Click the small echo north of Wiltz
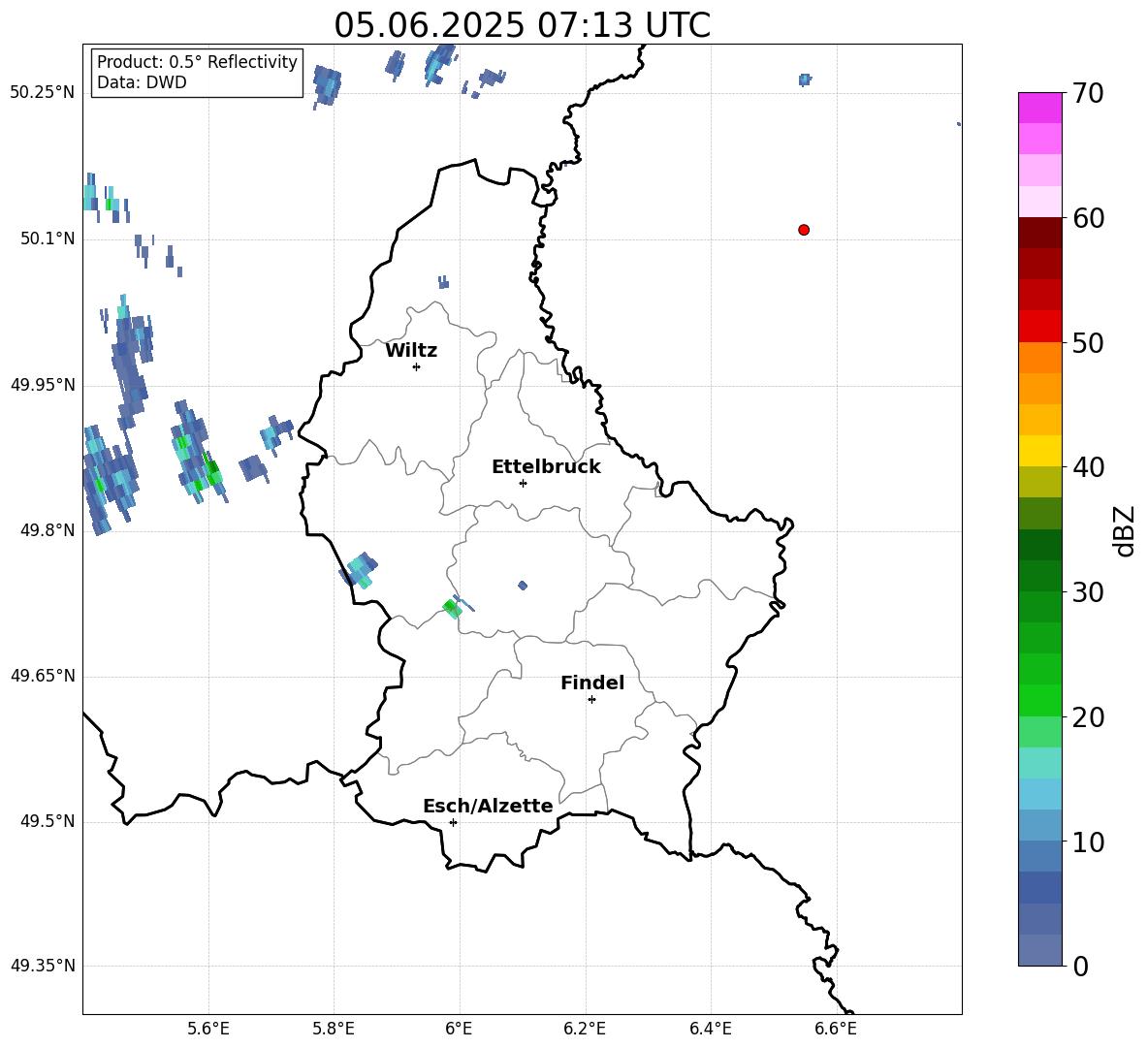 [444, 282]
